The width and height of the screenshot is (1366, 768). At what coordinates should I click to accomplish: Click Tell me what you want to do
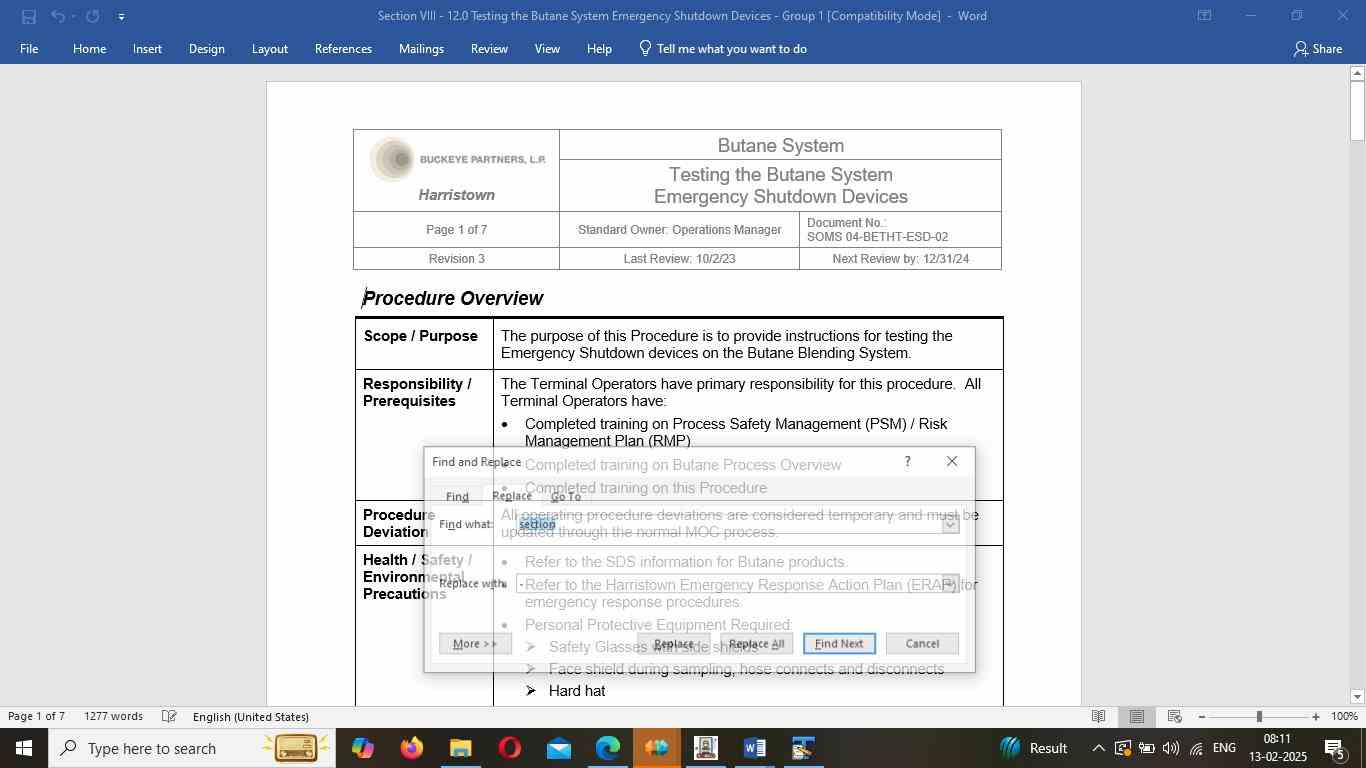[x=723, y=48]
